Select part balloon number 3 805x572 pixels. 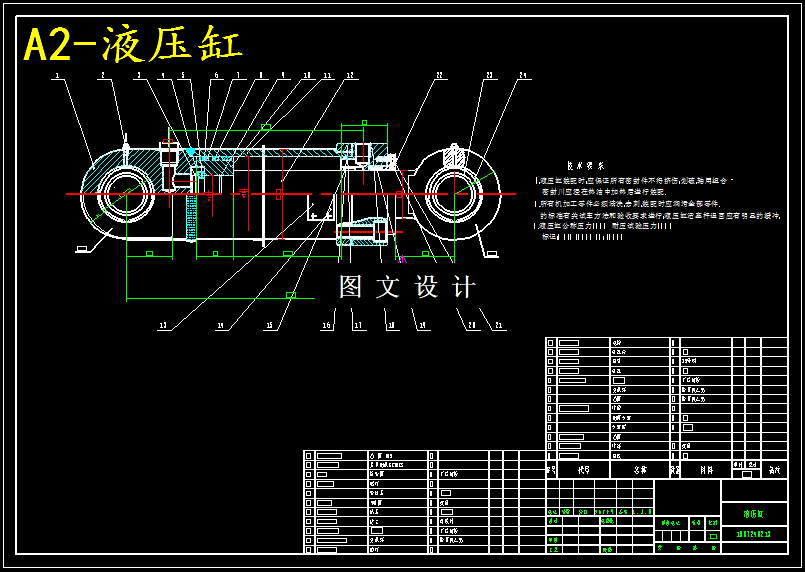tap(139, 75)
